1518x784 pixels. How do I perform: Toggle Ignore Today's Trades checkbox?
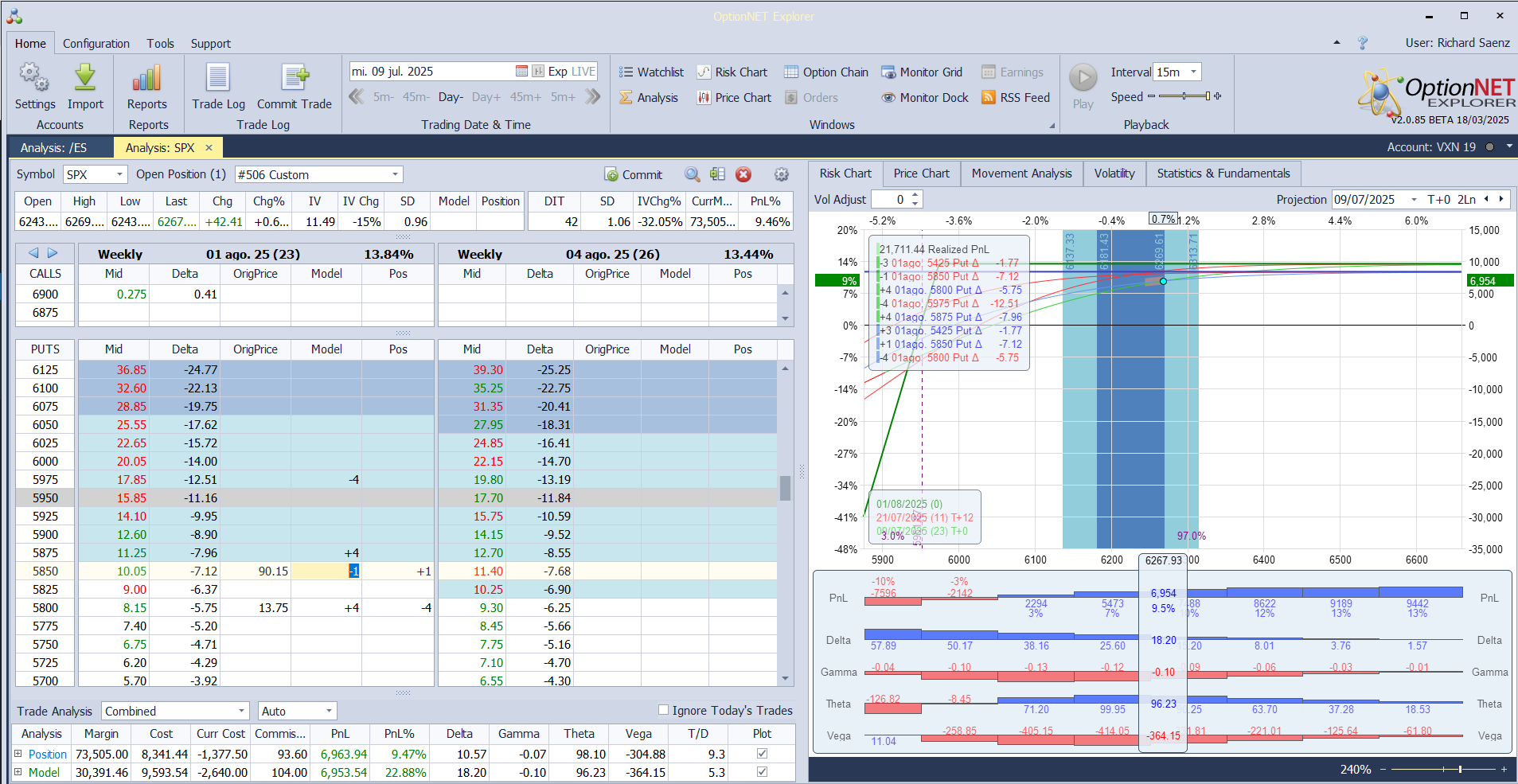(663, 710)
